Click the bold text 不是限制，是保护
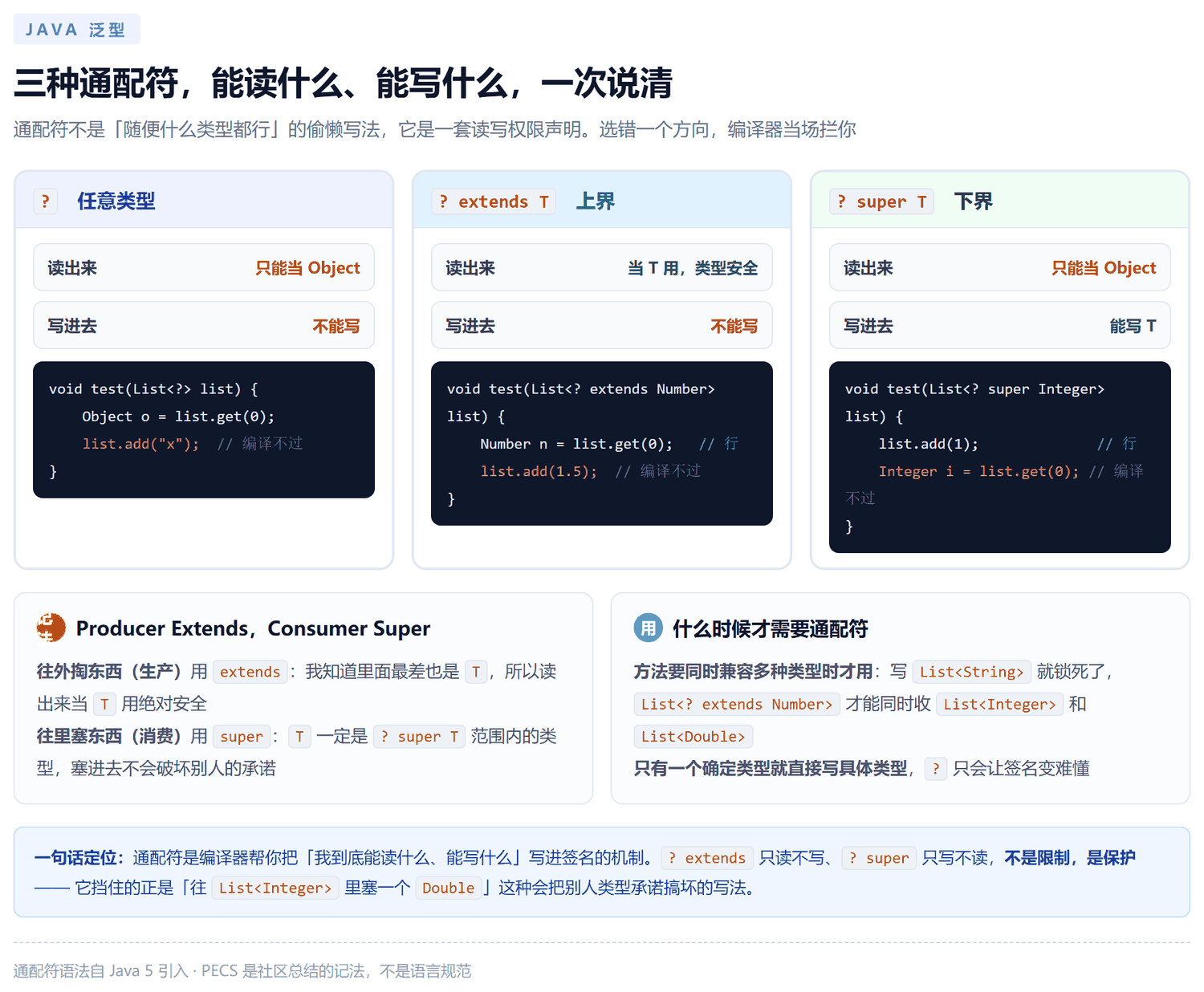1204x992 pixels. [x=1070, y=858]
